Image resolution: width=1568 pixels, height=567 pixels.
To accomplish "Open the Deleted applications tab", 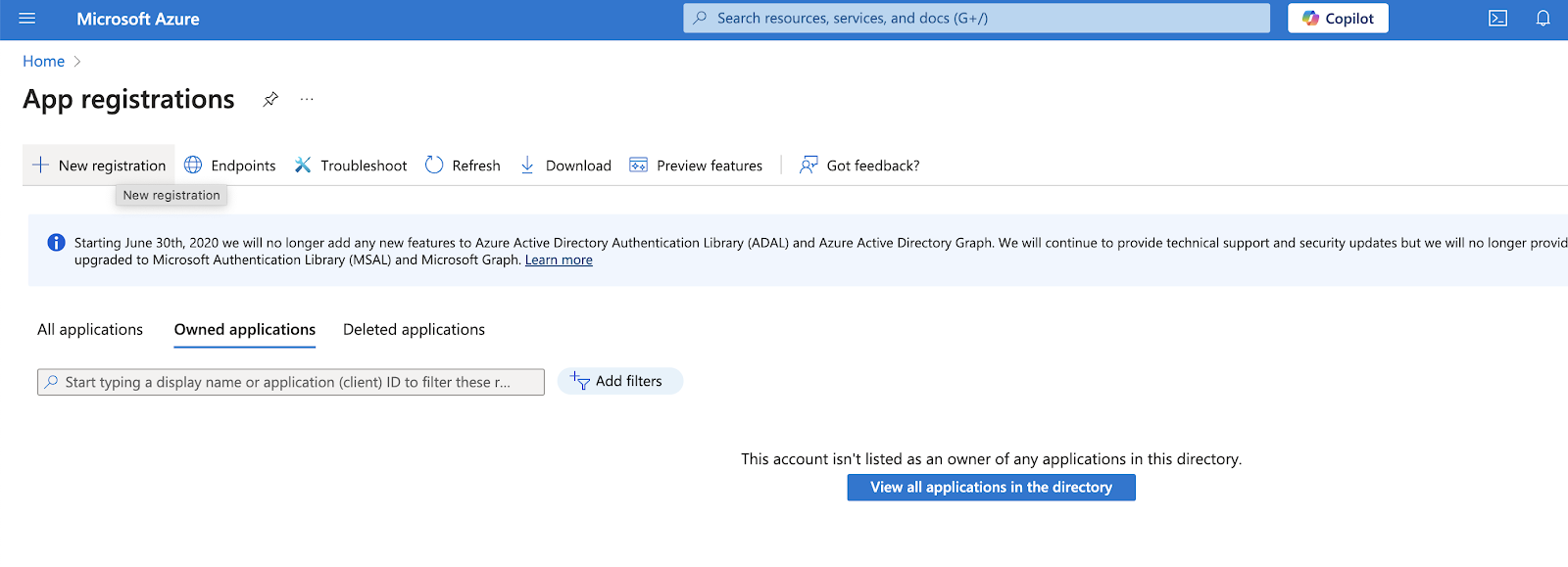I will coord(414,330).
